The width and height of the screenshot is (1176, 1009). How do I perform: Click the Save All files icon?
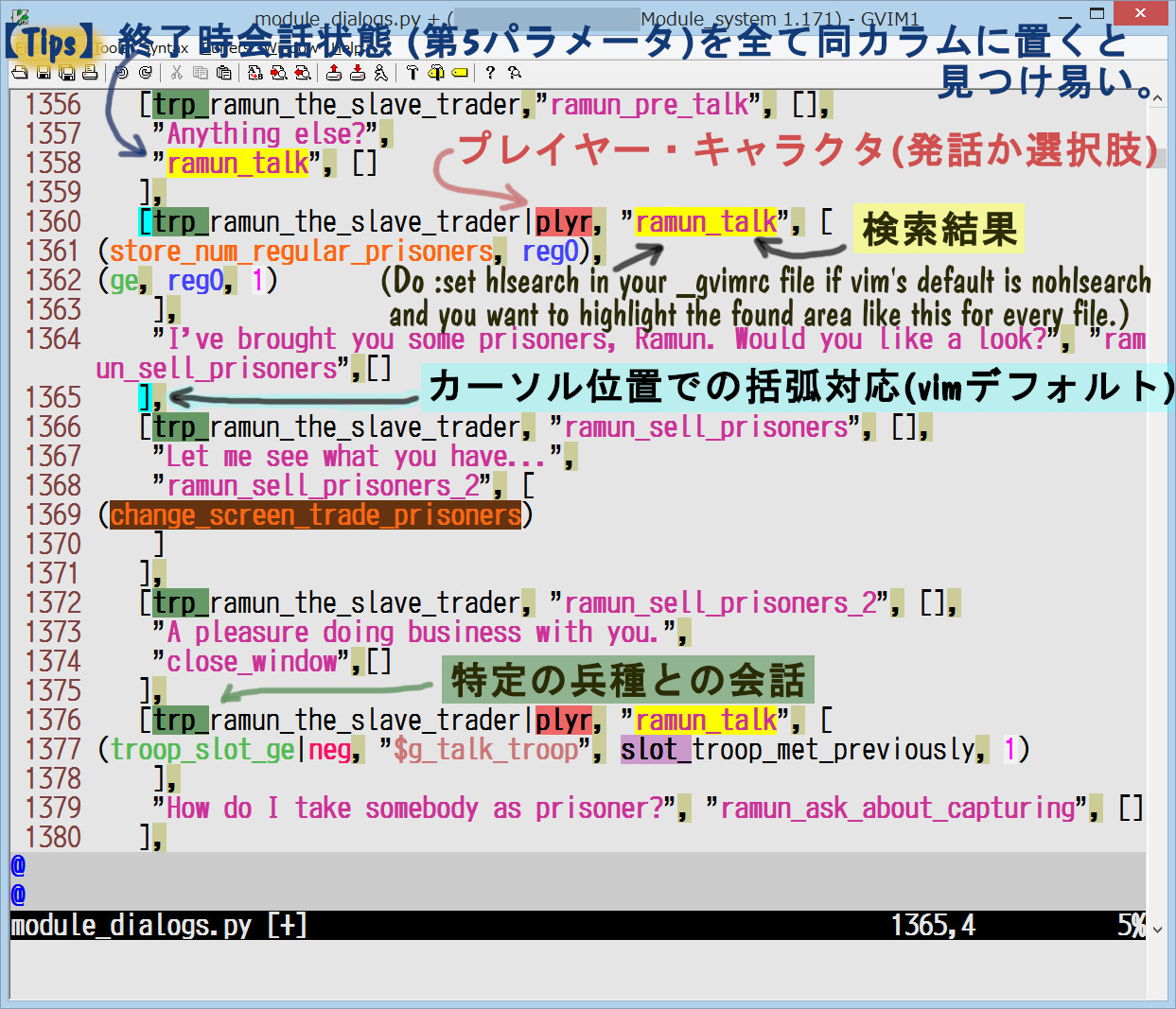pyautogui.click(x=67, y=73)
